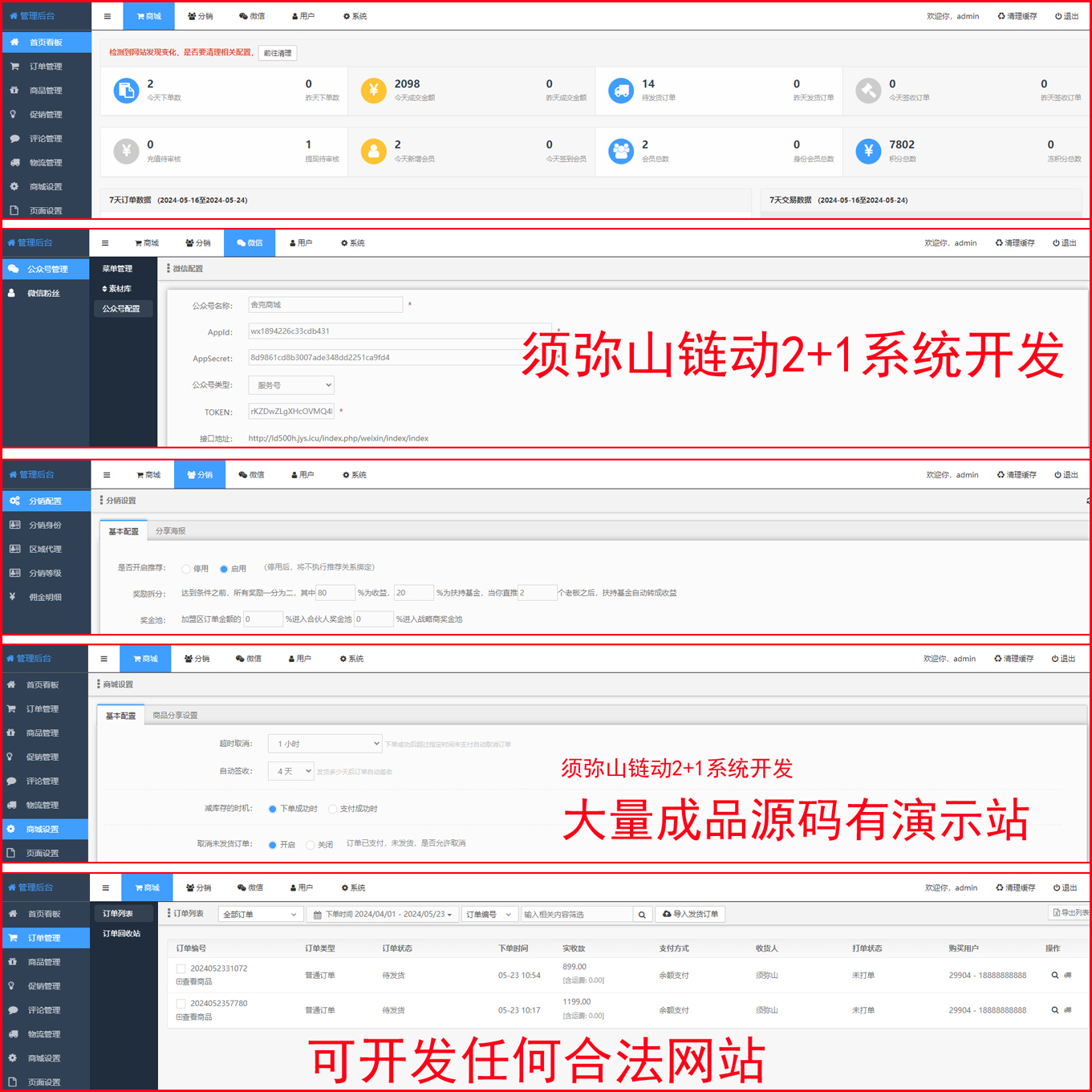Open 促销管理 promotion management sidebar icon
This screenshot has height=1092, width=1092.
(x=12, y=114)
